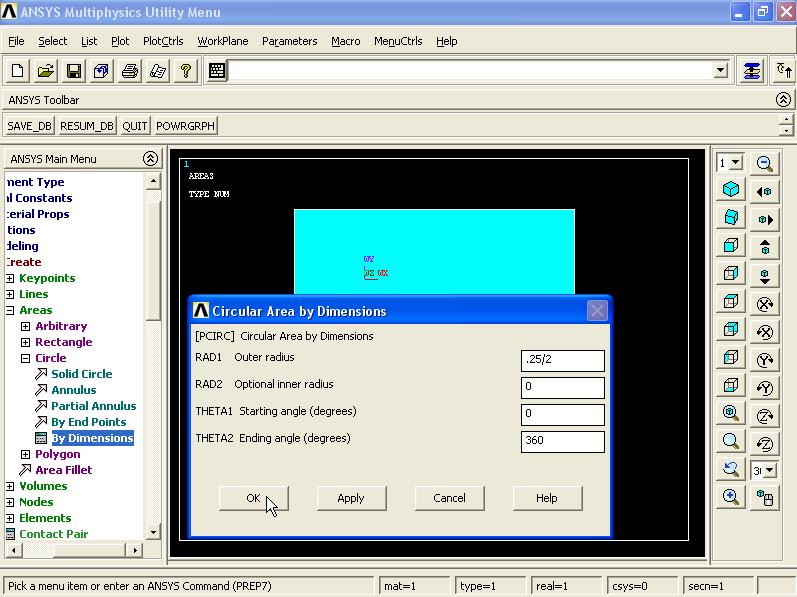Collapse the Circle tree node

(x=25, y=358)
